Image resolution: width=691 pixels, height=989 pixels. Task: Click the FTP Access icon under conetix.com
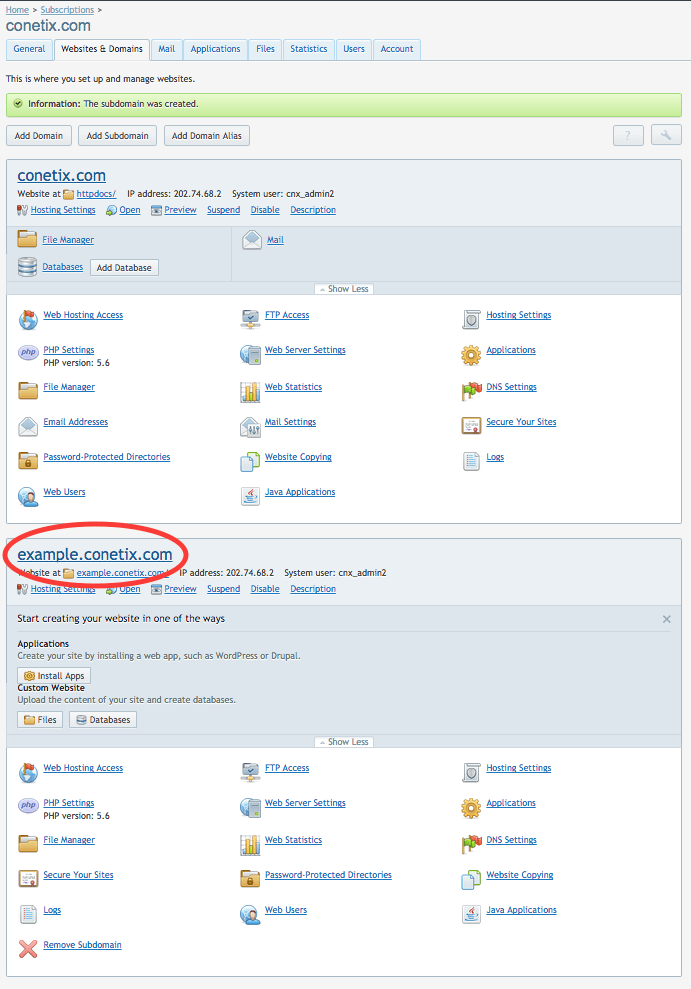coord(250,319)
